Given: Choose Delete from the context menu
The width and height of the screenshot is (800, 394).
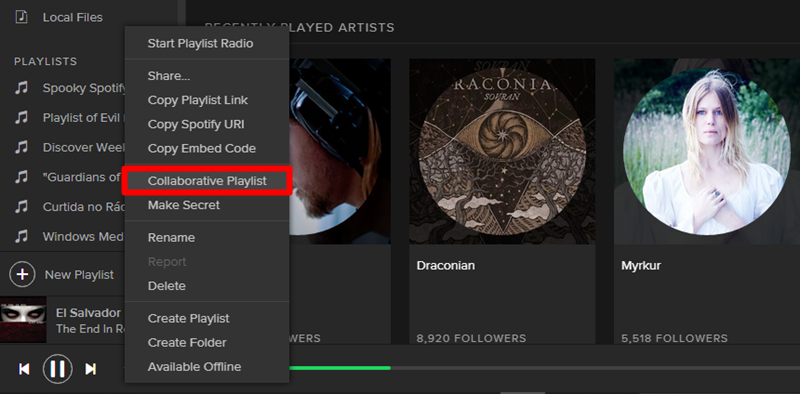Looking at the screenshot, I should (x=166, y=286).
